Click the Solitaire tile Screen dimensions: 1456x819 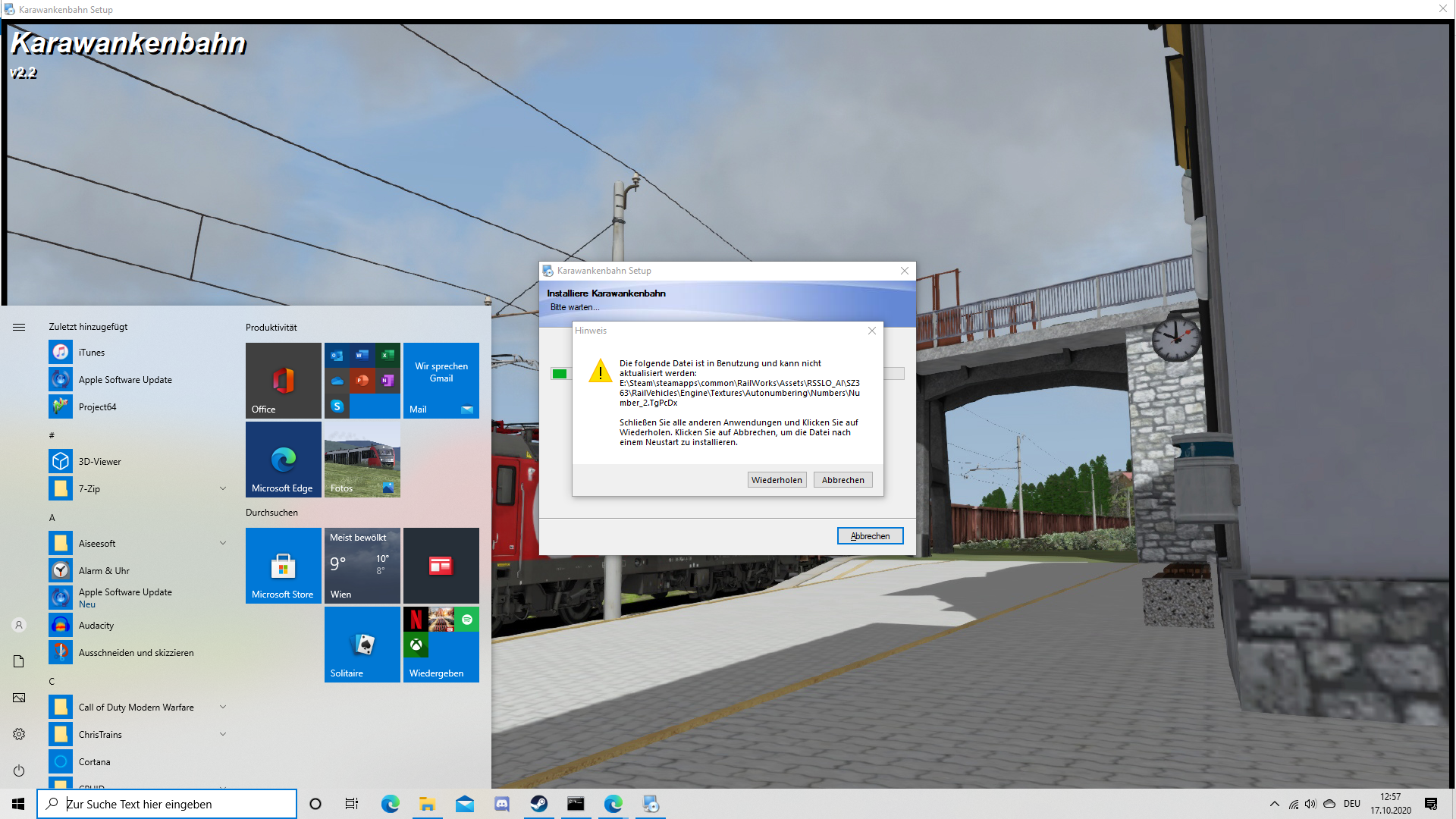coord(362,645)
